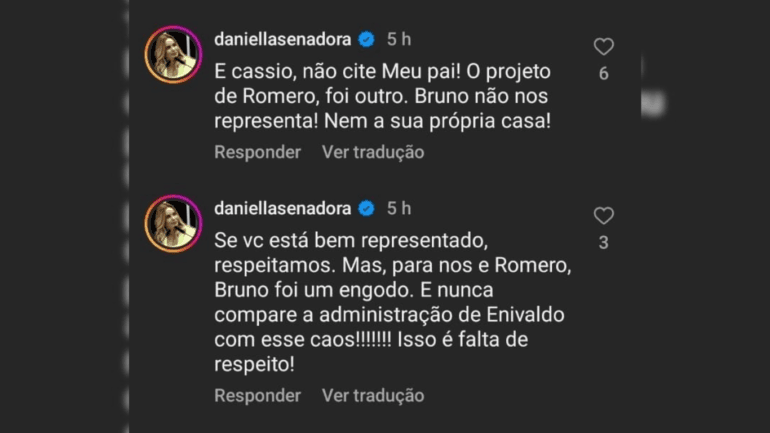Image resolution: width=770 pixels, height=433 pixels.
Task: Click the "5 h" timestamp on the "E cassio" comment
Action: pyautogui.click(x=399, y=39)
